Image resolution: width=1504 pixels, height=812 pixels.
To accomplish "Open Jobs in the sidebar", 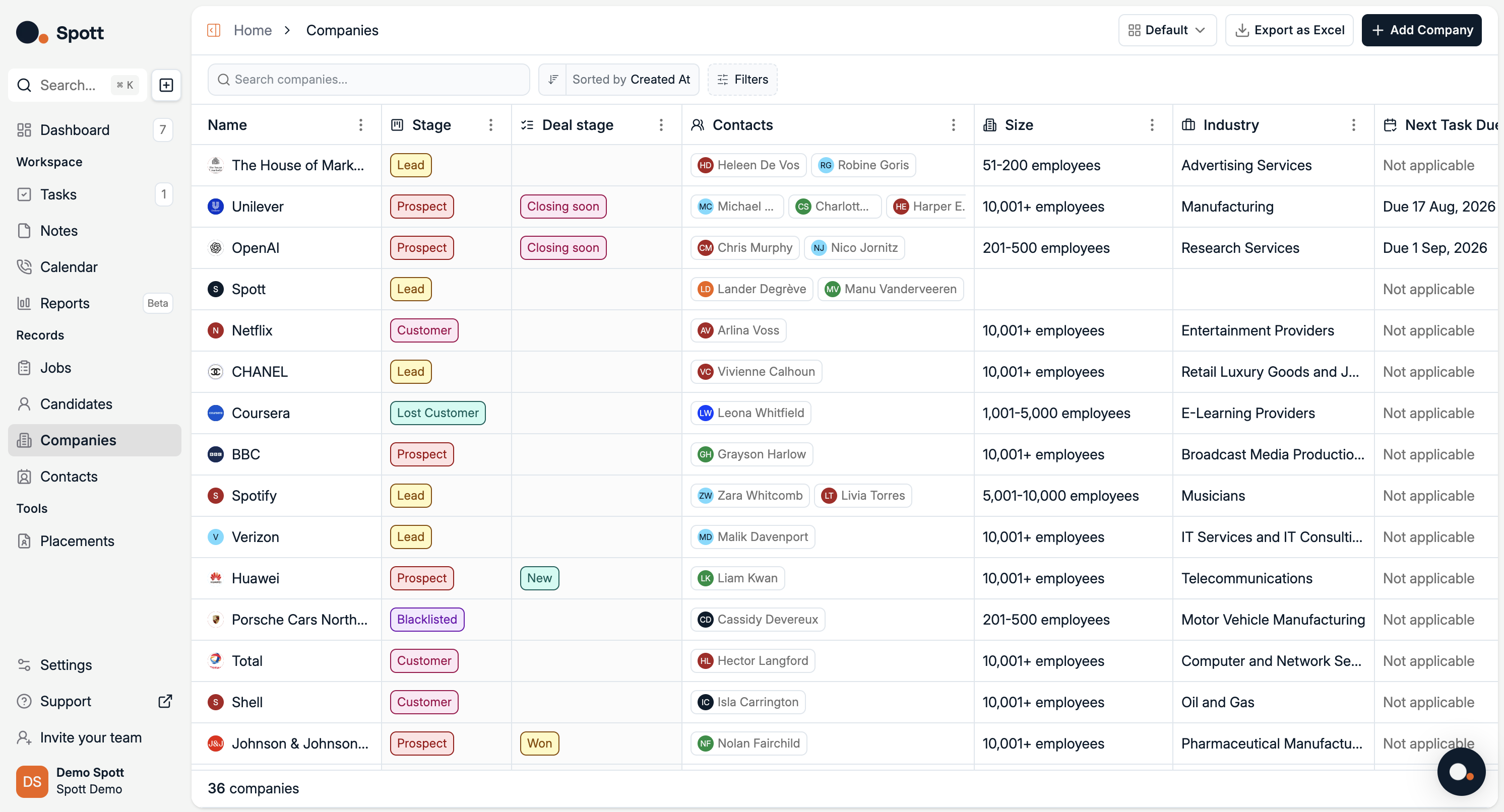I will [95, 368].
